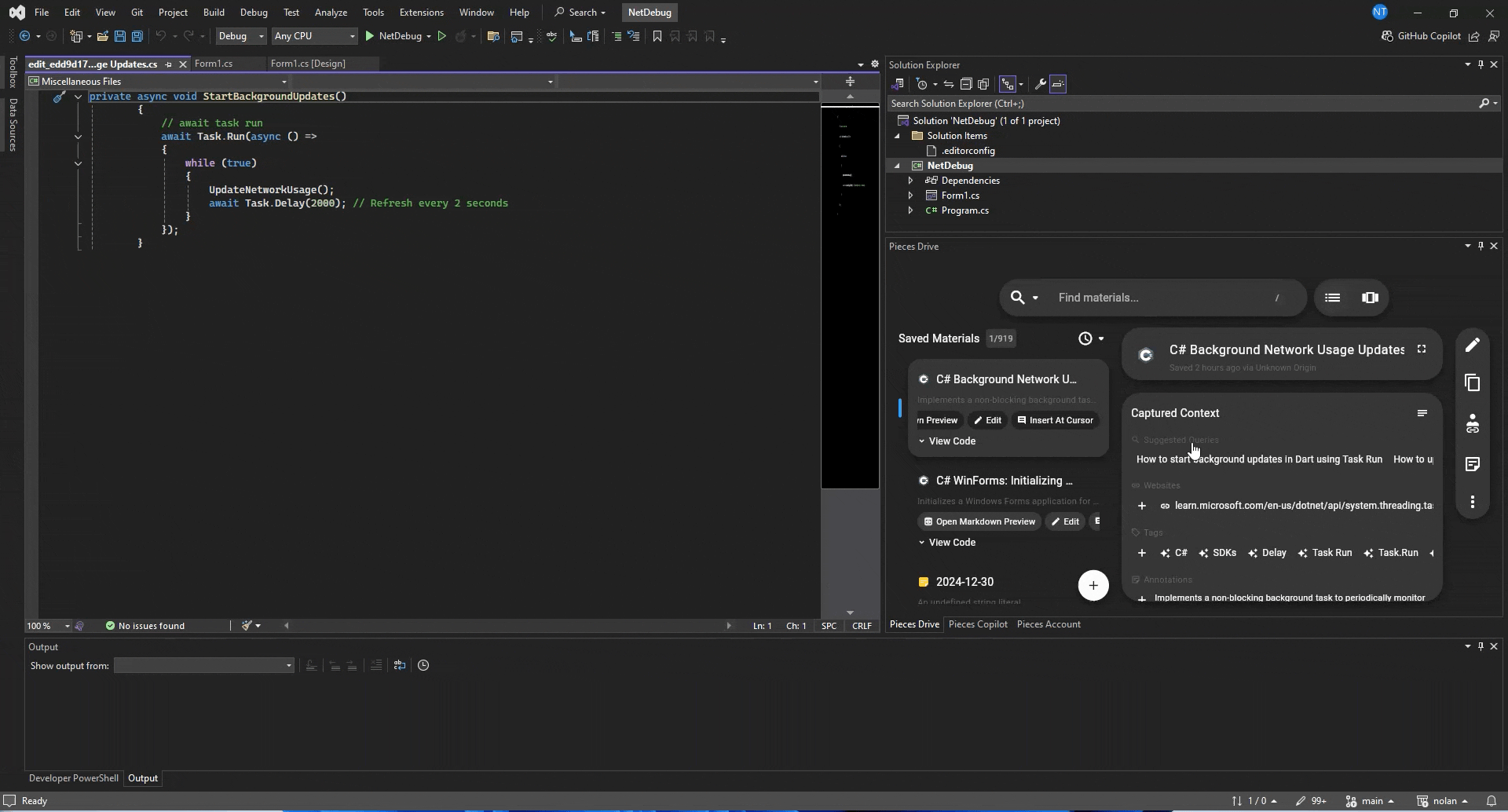Expand the snippet detail fullscreen icon
Screen dimensions: 1508x812
pos(1422,349)
